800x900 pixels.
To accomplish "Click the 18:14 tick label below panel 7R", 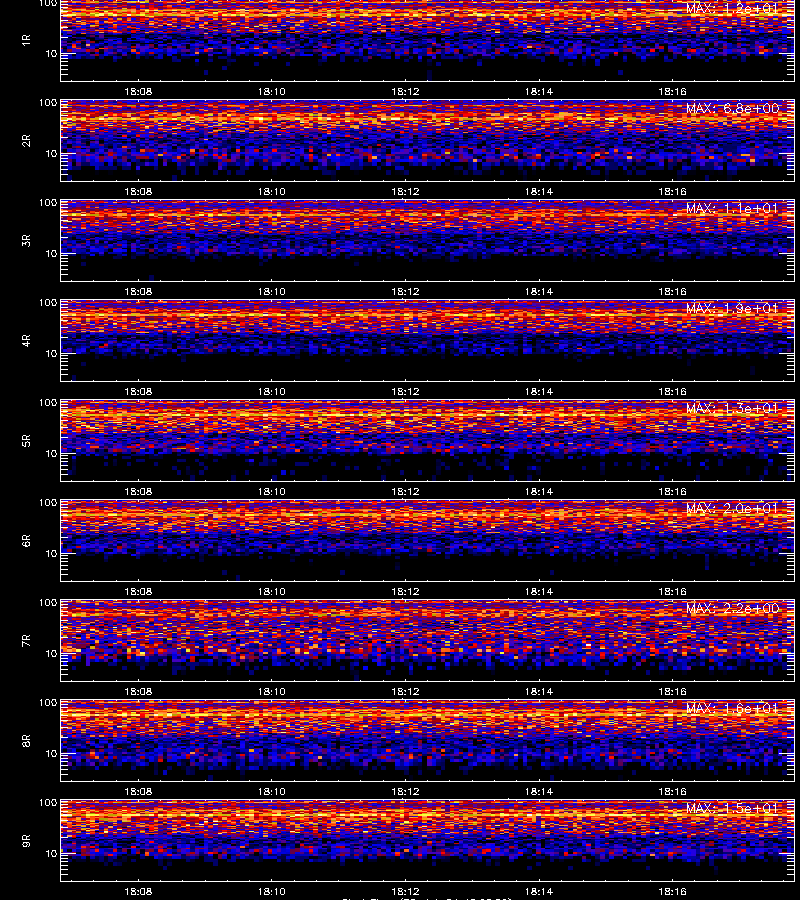I will click(x=539, y=692).
